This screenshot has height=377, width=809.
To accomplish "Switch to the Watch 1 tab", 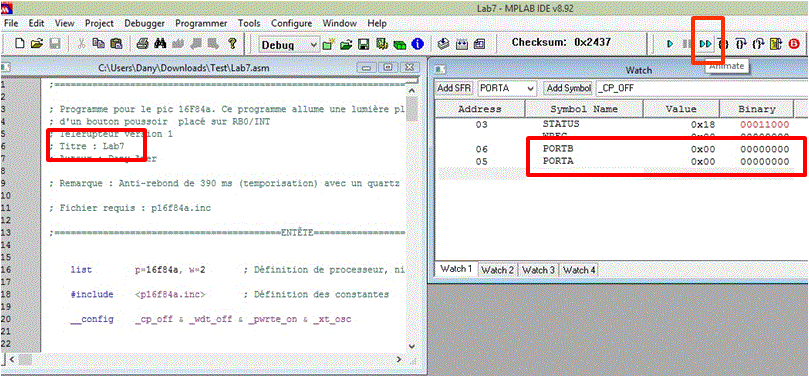I will [456, 269].
